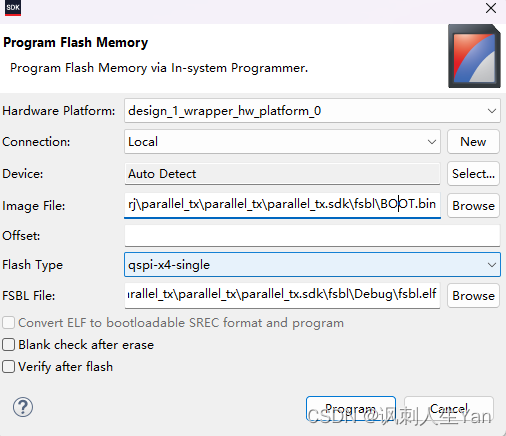
Task: Click the New connection button
Action: [473, 142]
